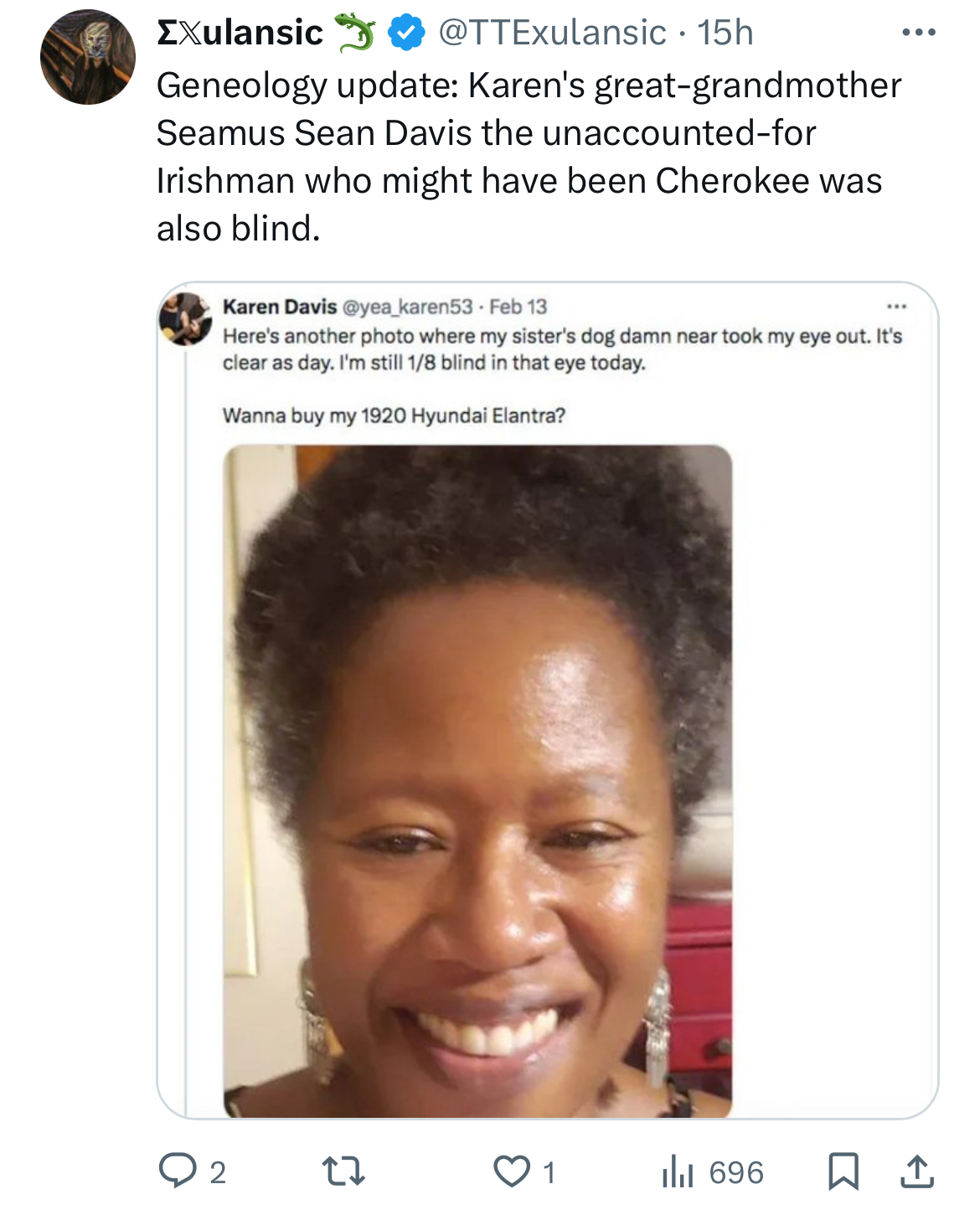
Task: Tap the repost arrows icon
Action: [343, 1171]
